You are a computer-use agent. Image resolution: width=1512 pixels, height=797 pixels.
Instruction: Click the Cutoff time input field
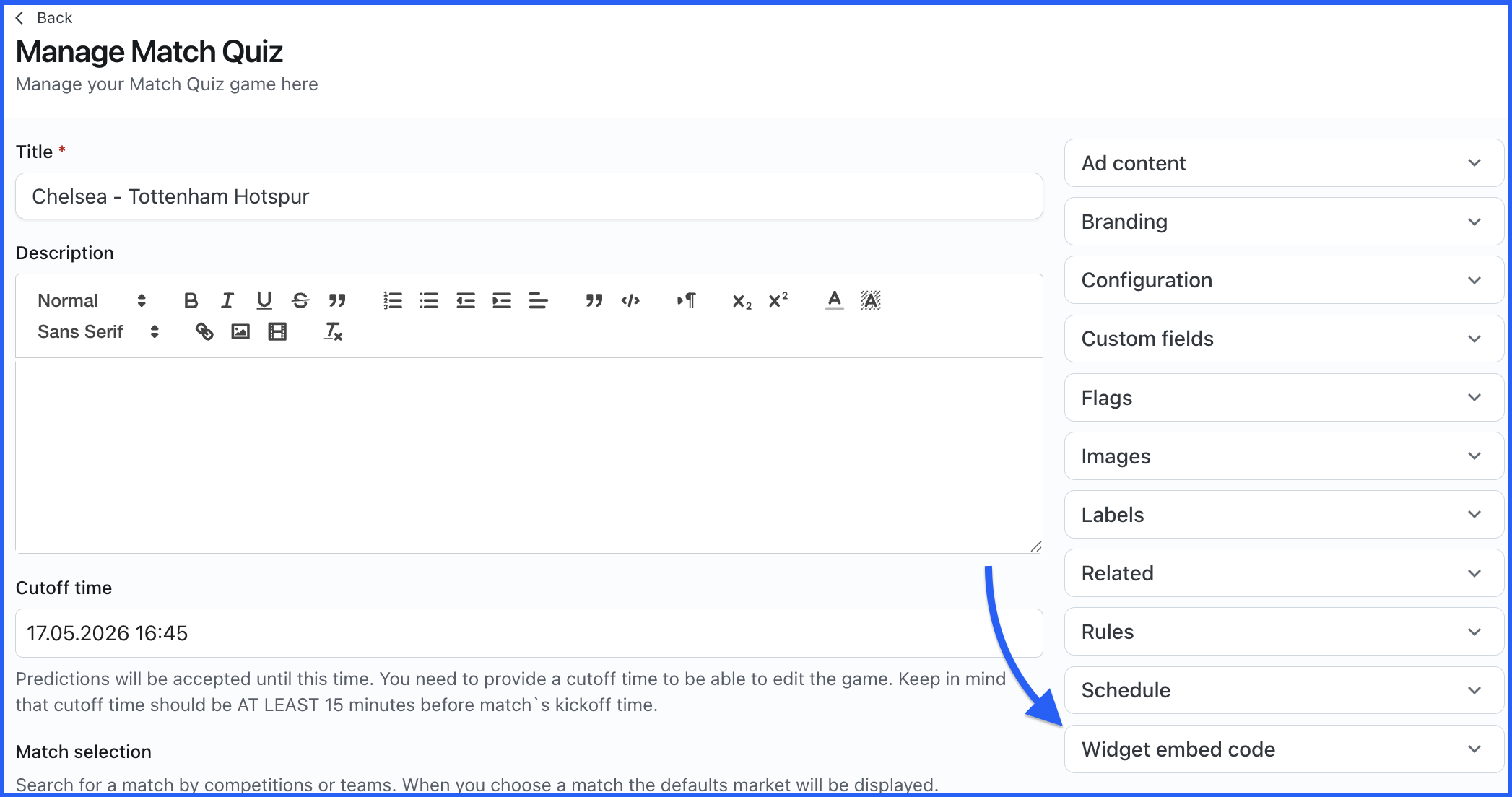pos(529,633)
